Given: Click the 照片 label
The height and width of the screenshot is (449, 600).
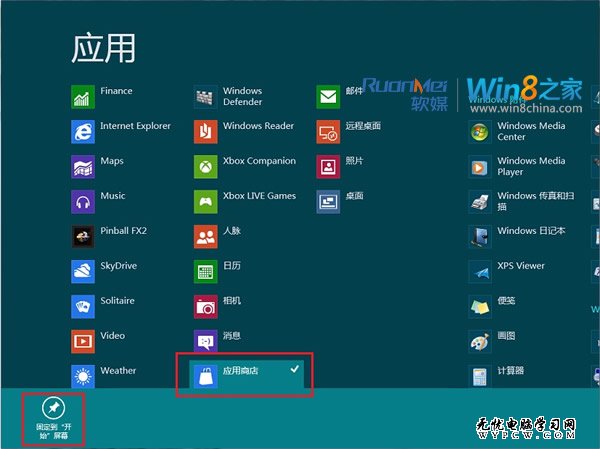Looking at the screenshot, I should pyautogui.click(x=354, y=161).
